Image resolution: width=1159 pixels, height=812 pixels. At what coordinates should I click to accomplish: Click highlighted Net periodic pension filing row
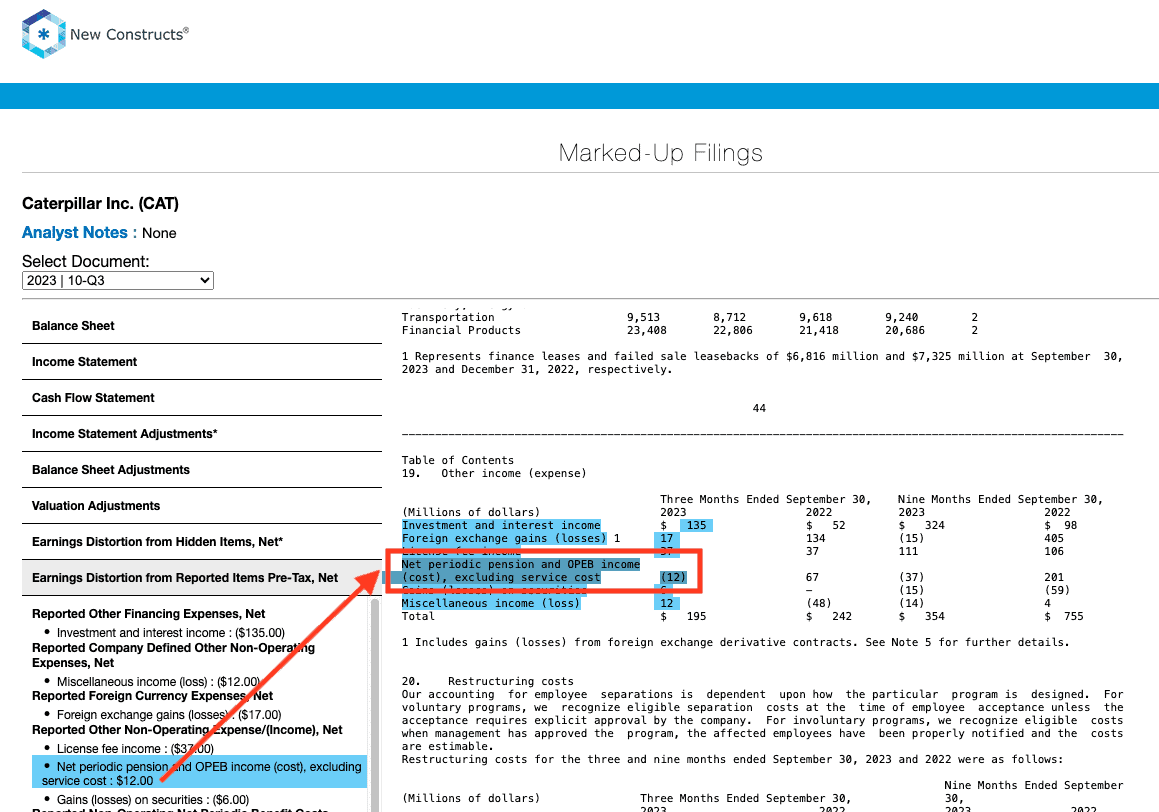coord(520,571)
